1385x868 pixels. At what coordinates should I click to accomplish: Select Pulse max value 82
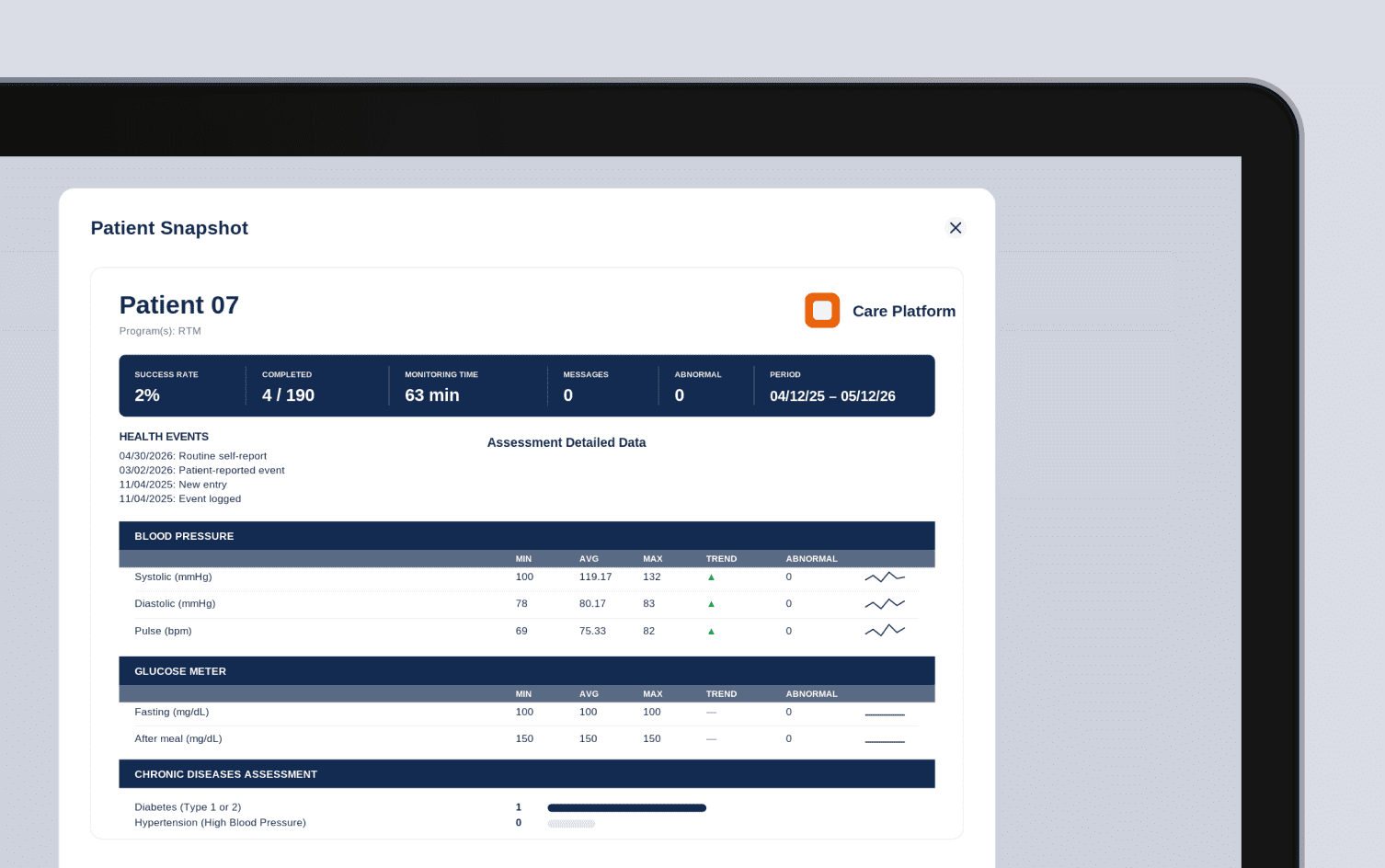(x=649, y=632)
